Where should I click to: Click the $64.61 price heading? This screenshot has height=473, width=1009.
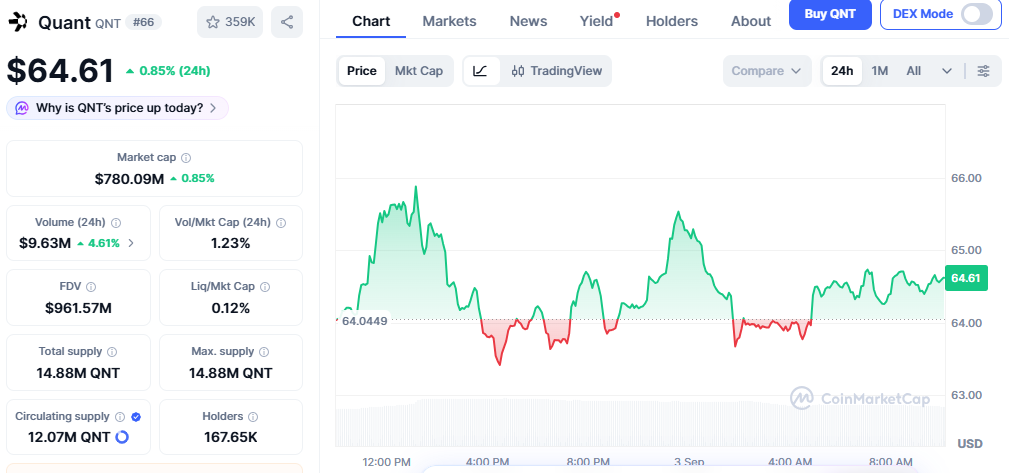60,71
